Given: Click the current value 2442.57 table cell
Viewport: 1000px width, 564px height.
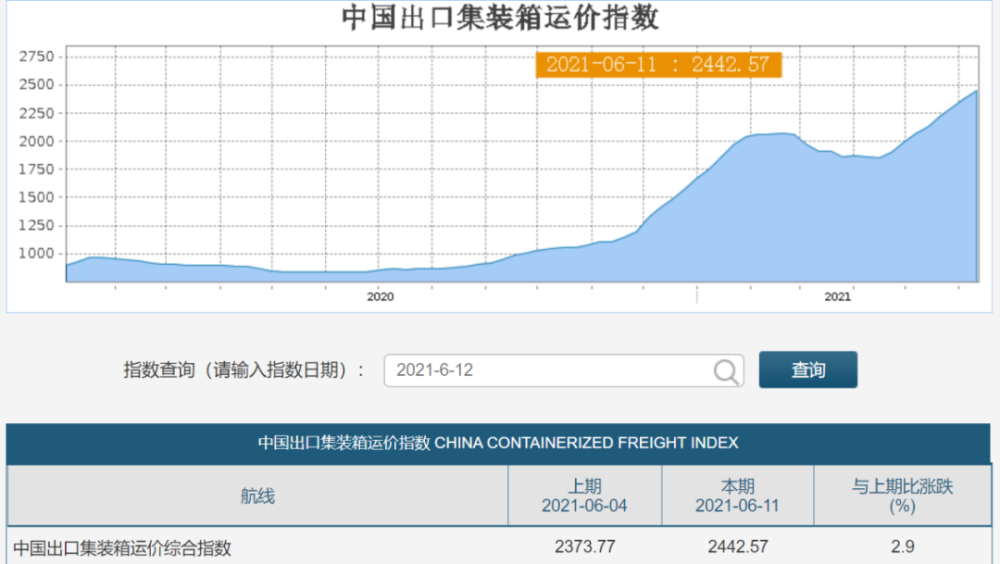Looking at the screenshot, I should (738, 547).
